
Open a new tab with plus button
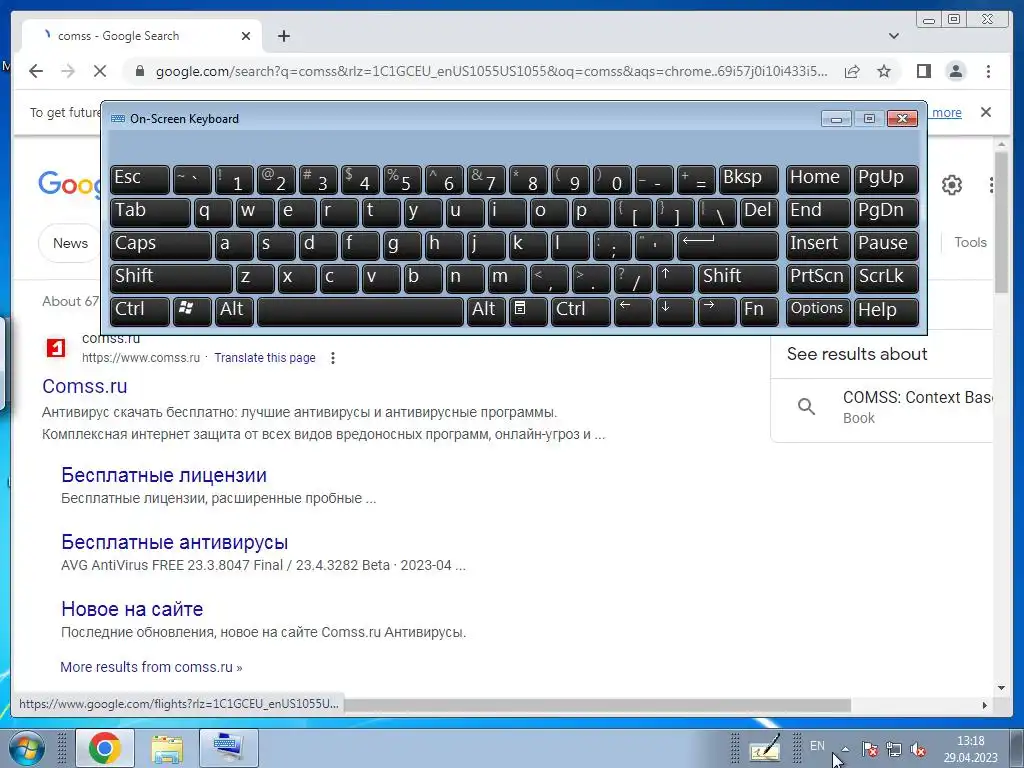tap(283, 36)
